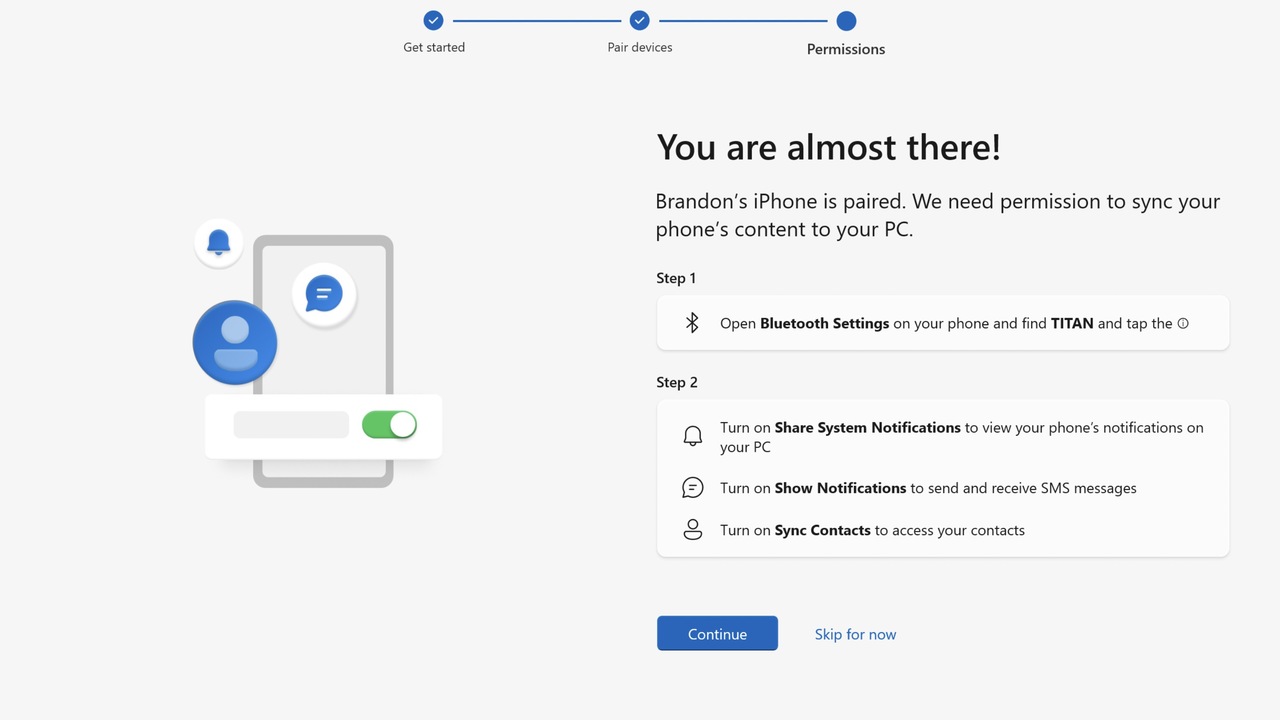
Task: Click the blue bell badge in illustration
Action: (219, 242)
